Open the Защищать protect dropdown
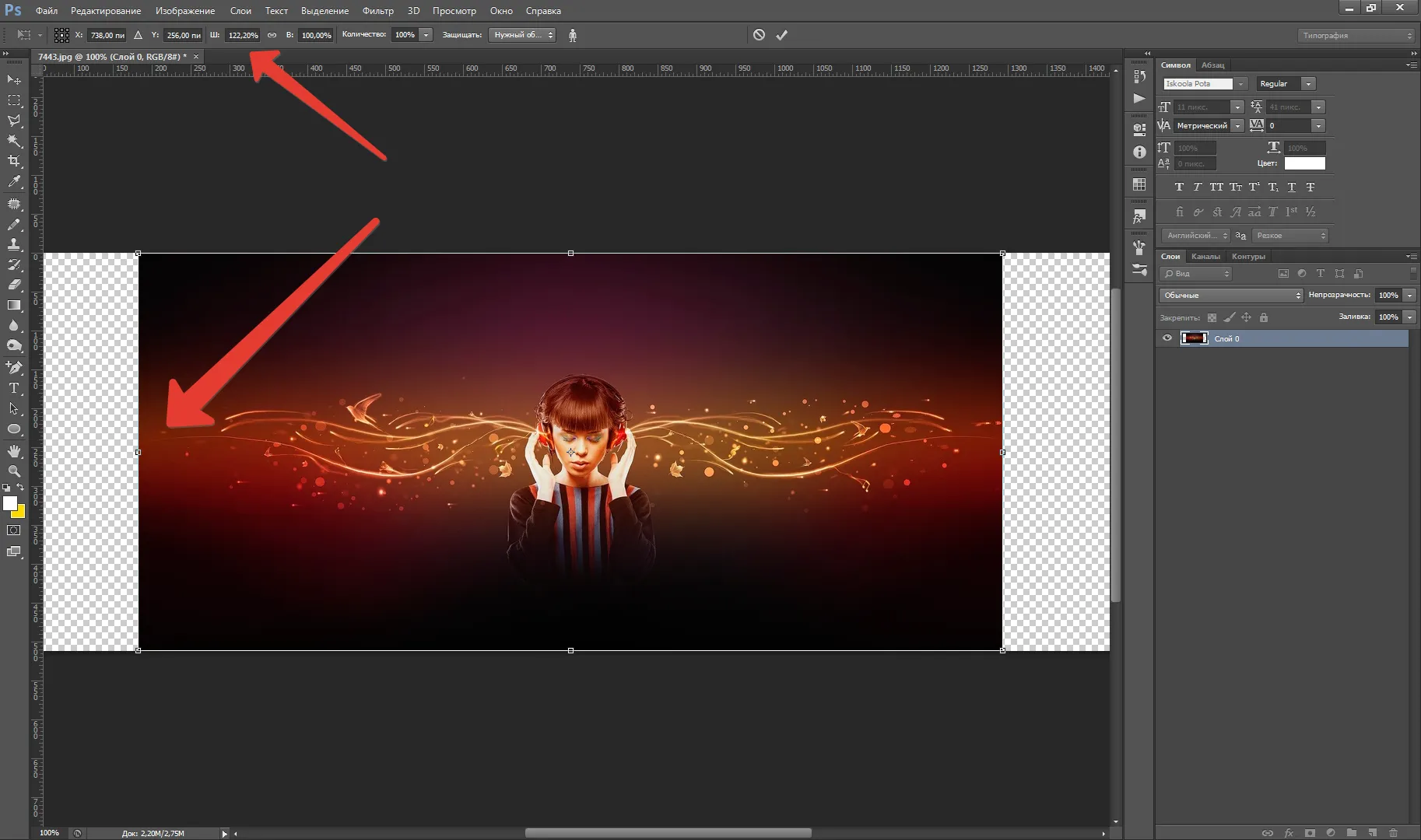 click(x=522, y=35)
